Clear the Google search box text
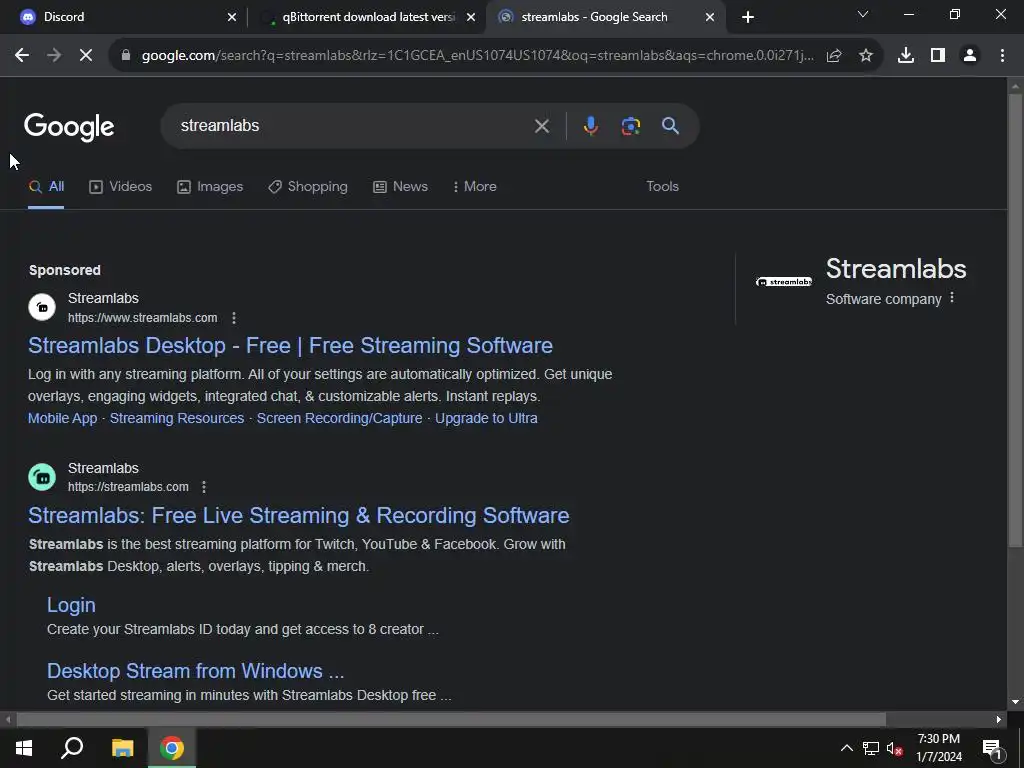Image resolution: width=1024 pixels, height=768 pixels. coord(541,125)
